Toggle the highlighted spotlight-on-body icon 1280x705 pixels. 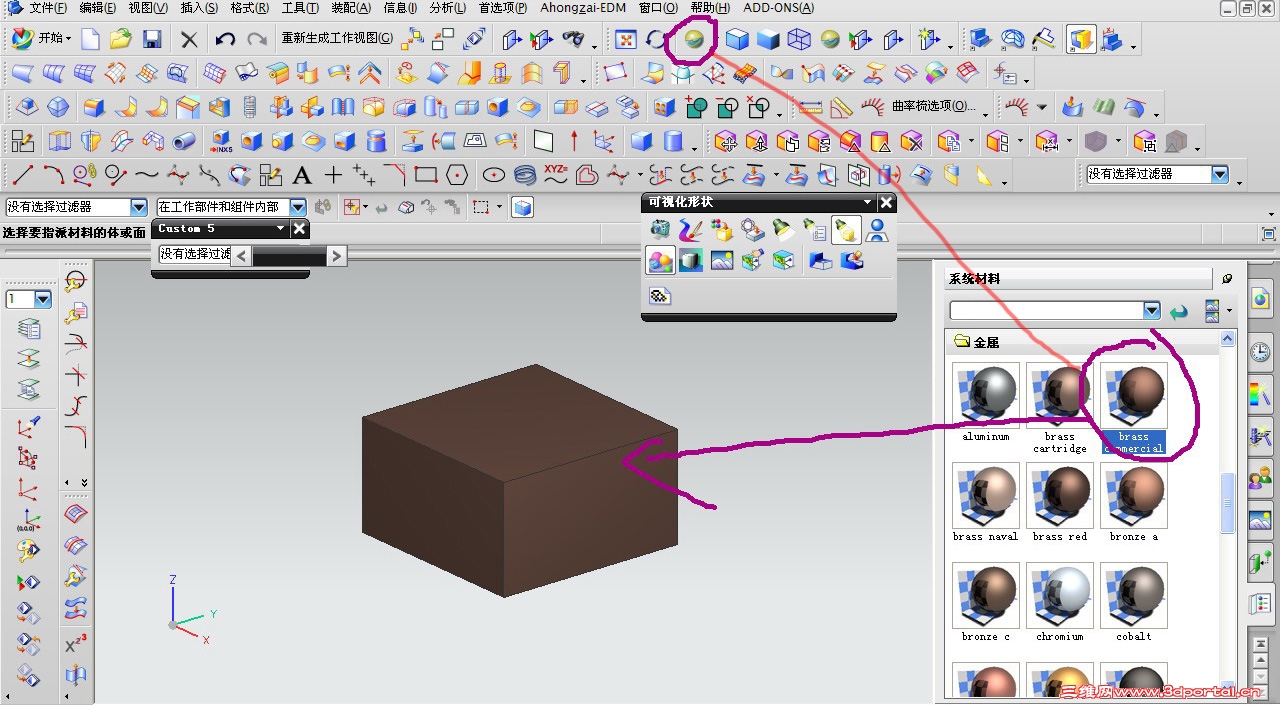(x=846, y=231)
